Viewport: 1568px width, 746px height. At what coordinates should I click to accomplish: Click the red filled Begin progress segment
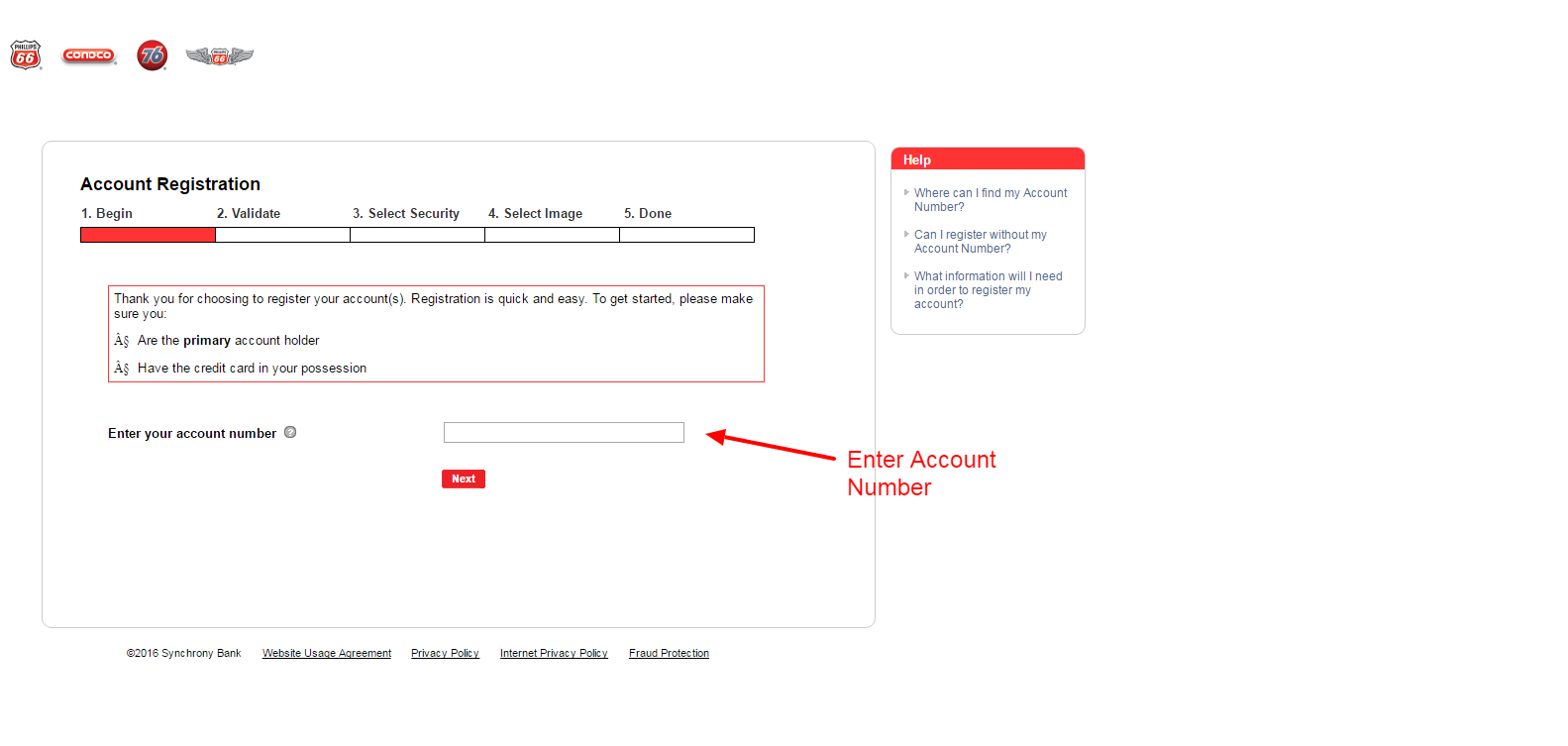coord(148,235)
